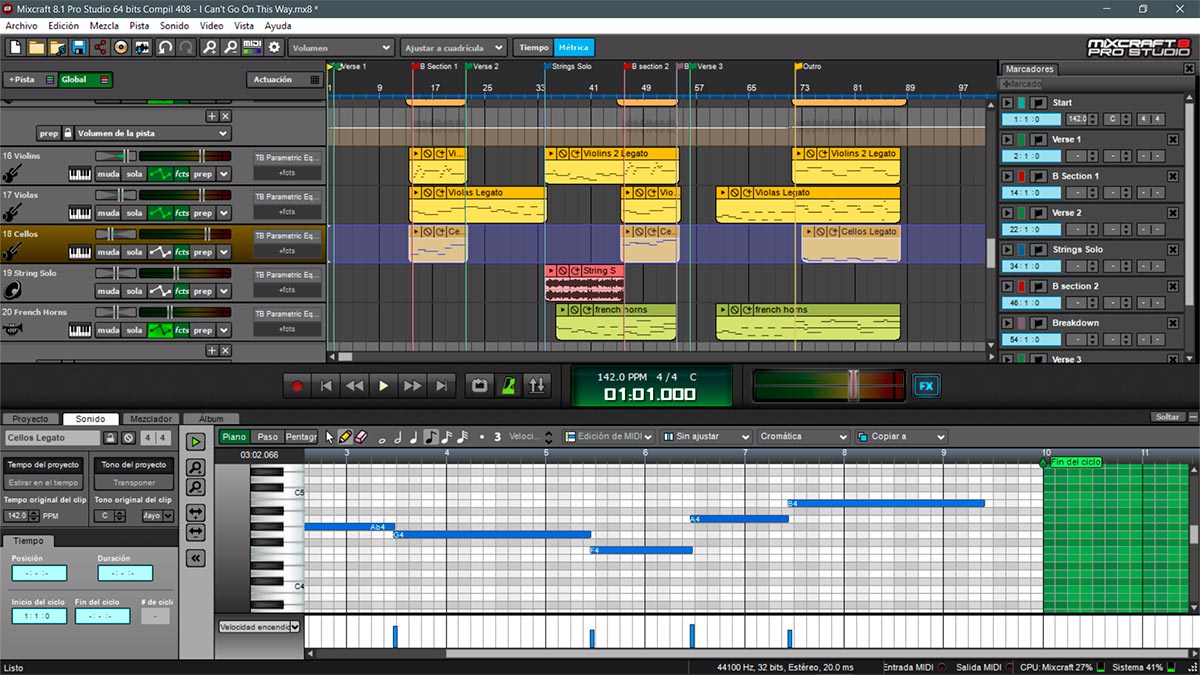
Task: Click +fcts to add effect on 17 Violas
Action: tap(288, 212)
